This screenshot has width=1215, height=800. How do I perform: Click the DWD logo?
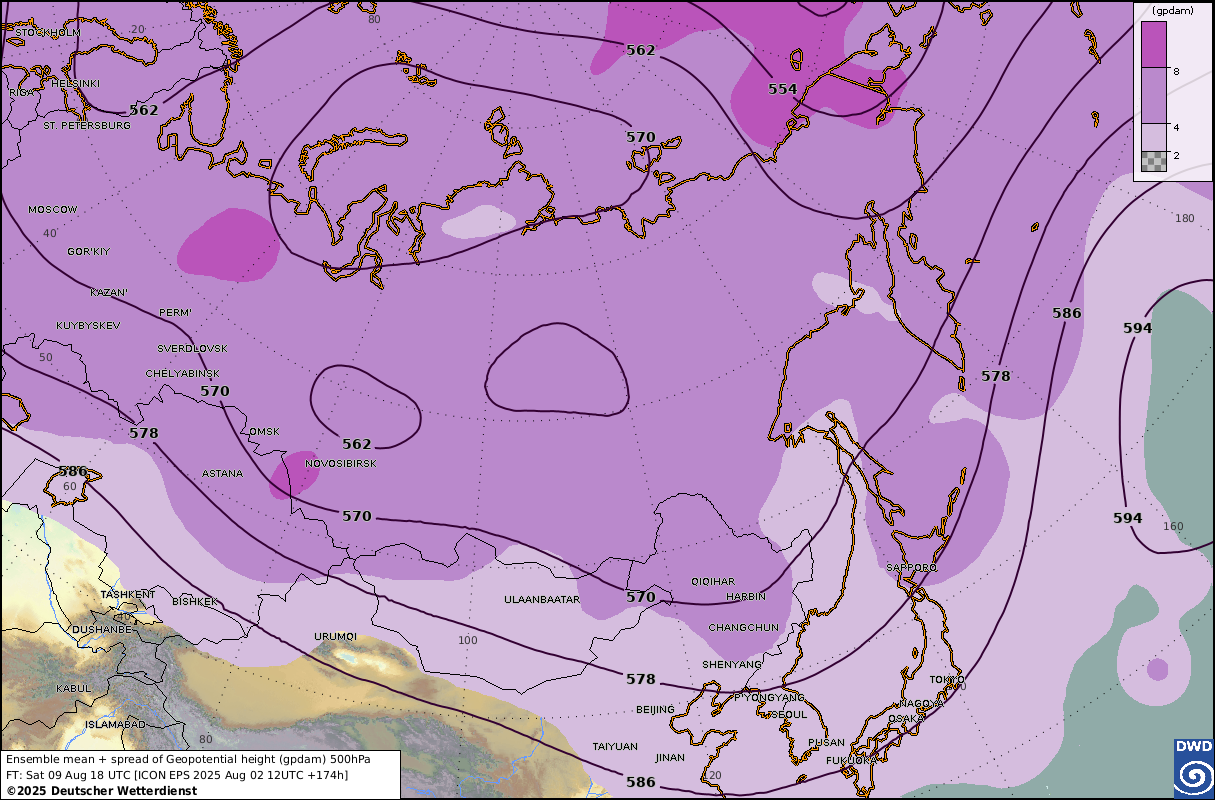1193,768
